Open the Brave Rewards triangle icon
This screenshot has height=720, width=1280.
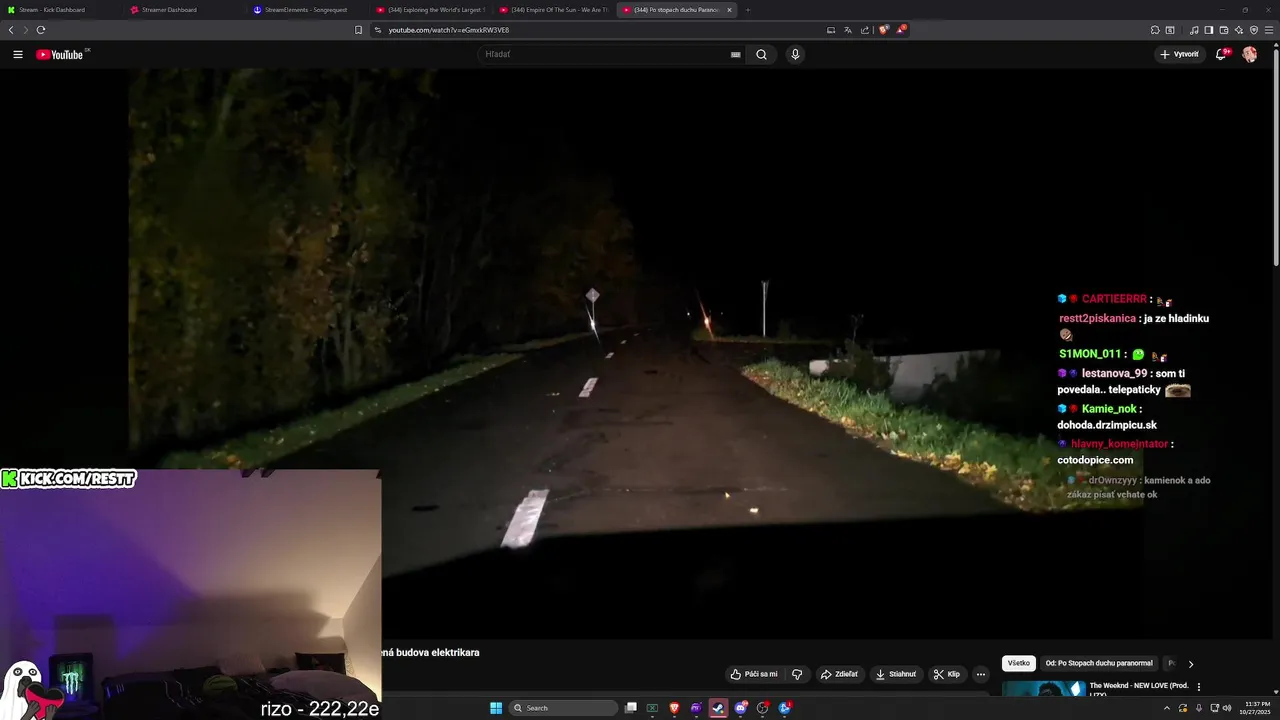(900, 30)
